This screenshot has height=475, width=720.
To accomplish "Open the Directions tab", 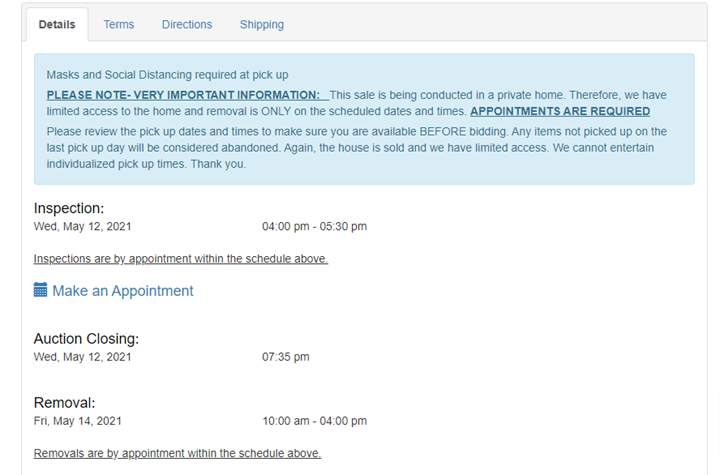I will click(187, 24).
